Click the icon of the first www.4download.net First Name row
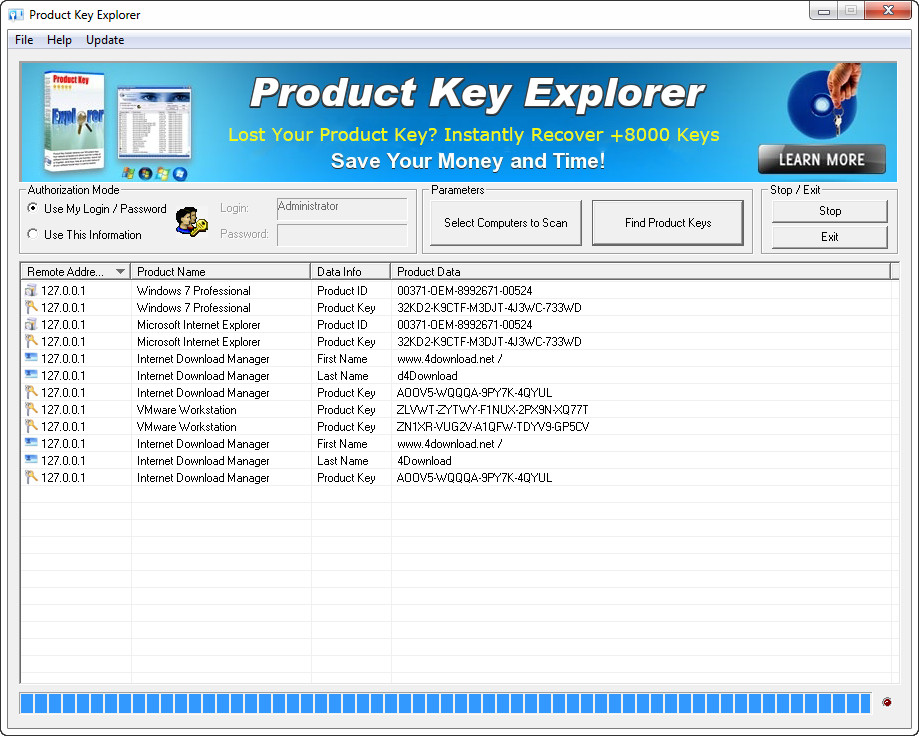Screen dimensions: 919x736 [31, 357]
